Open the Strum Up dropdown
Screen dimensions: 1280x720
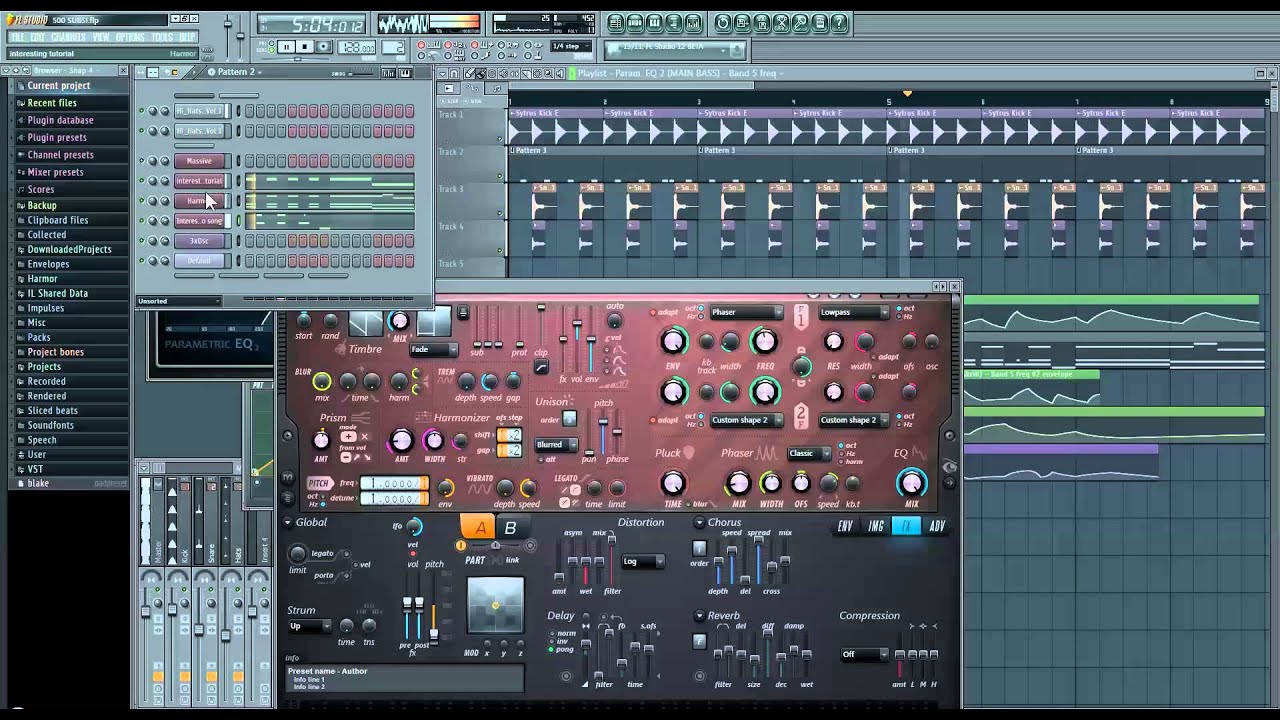pos(309,626)
